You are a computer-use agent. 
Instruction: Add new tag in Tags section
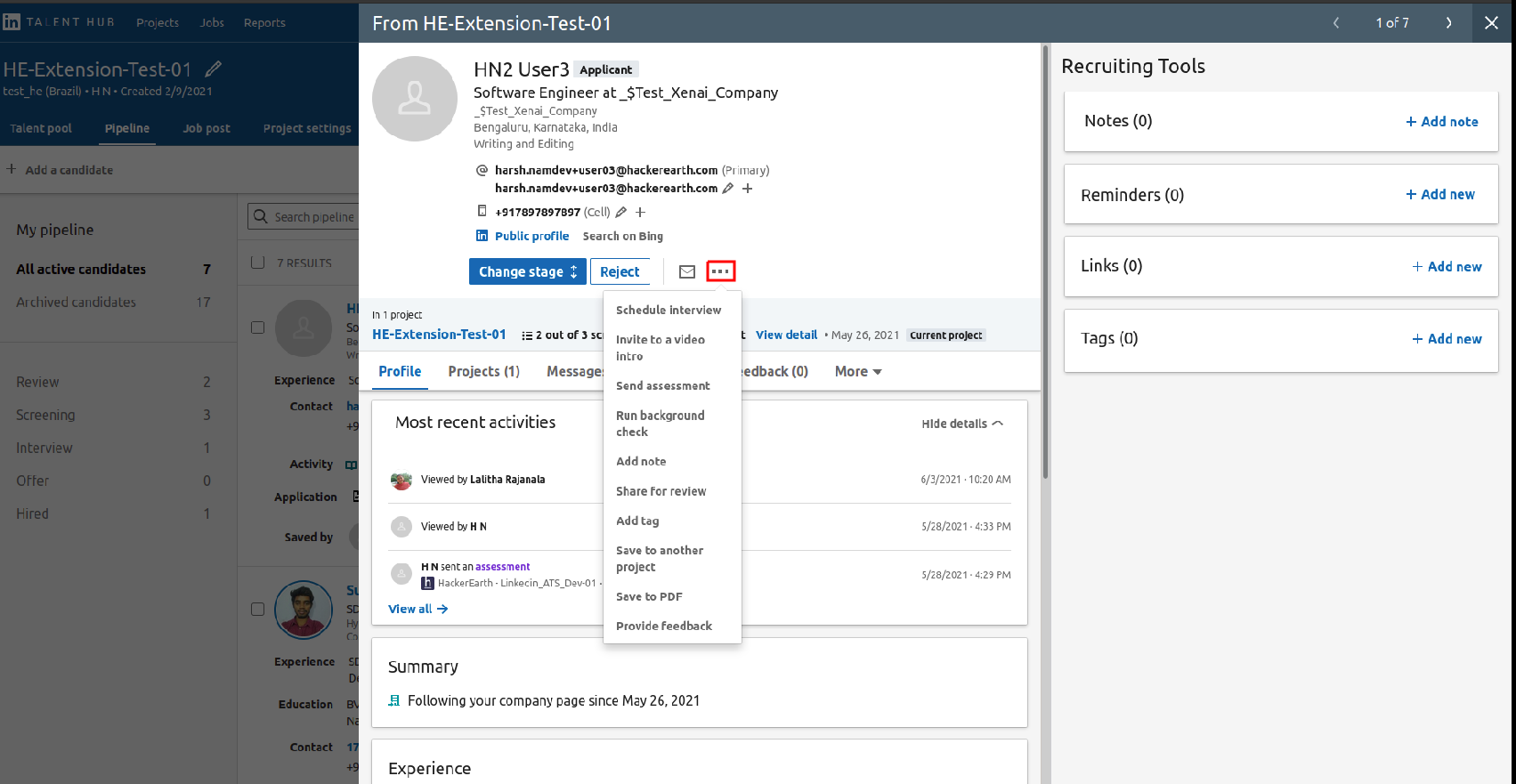coord(1447,338)
